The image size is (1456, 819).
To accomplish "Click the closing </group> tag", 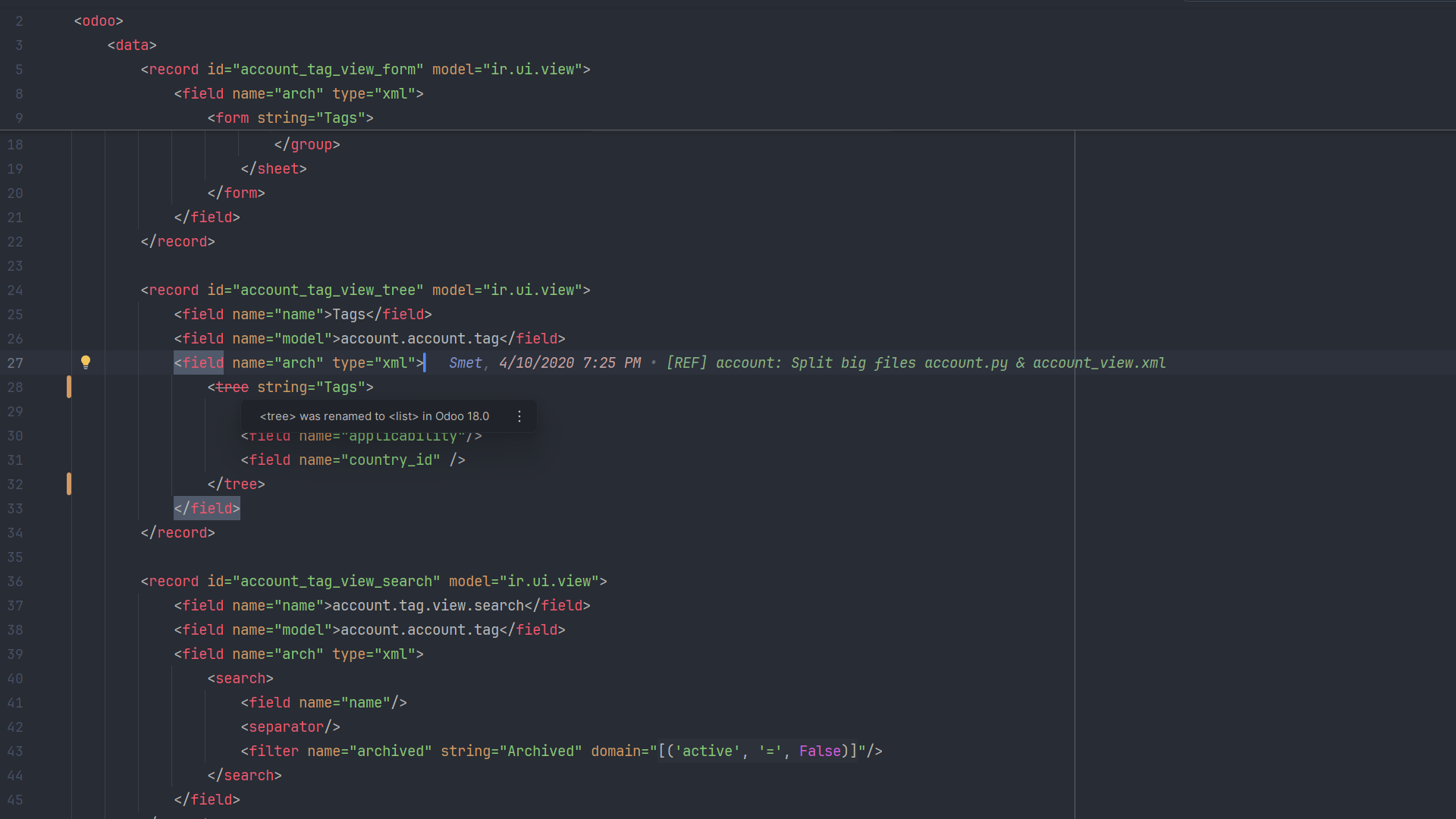I will point(307,145).
